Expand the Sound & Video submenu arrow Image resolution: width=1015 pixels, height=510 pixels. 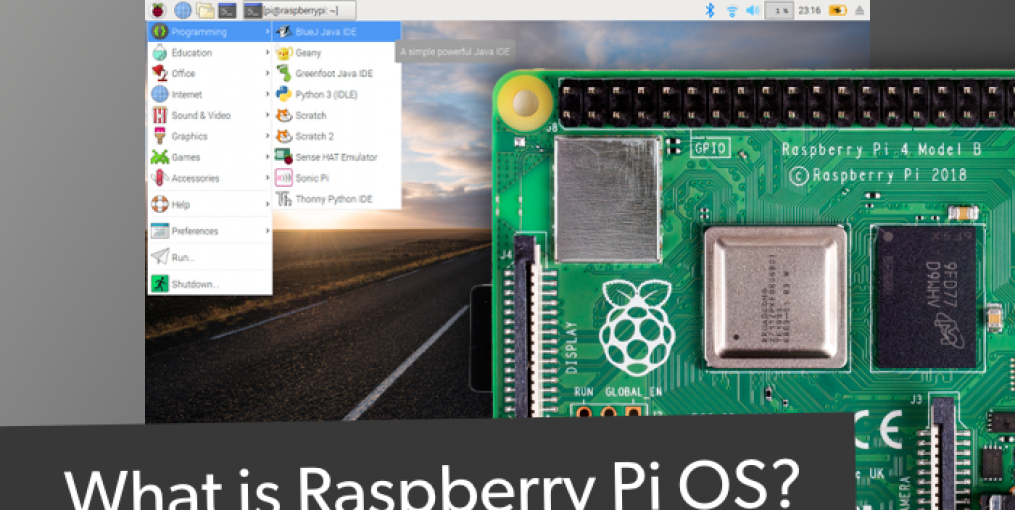click(267, 115)
